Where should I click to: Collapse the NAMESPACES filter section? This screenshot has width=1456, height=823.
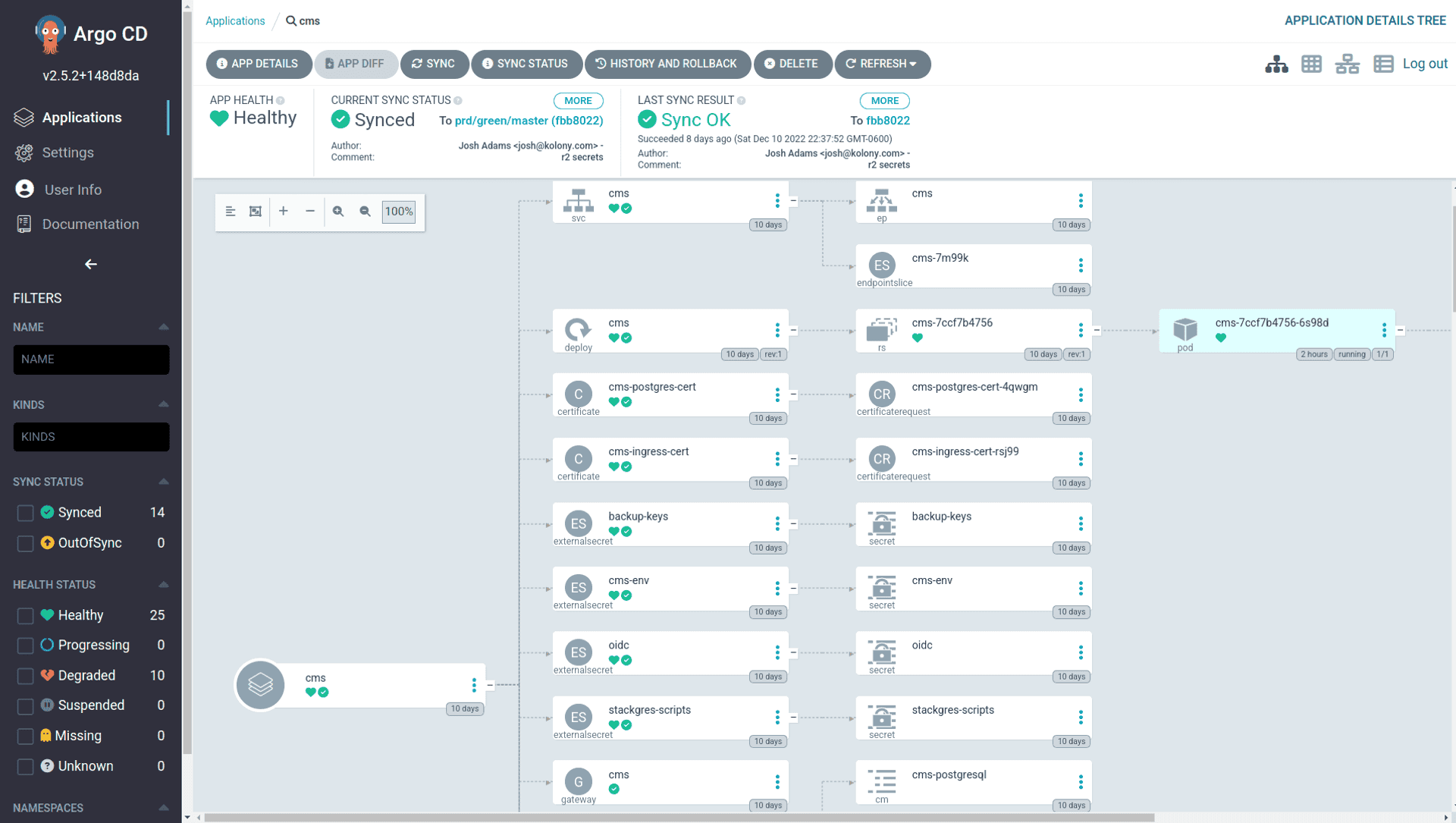coord(163,808)
